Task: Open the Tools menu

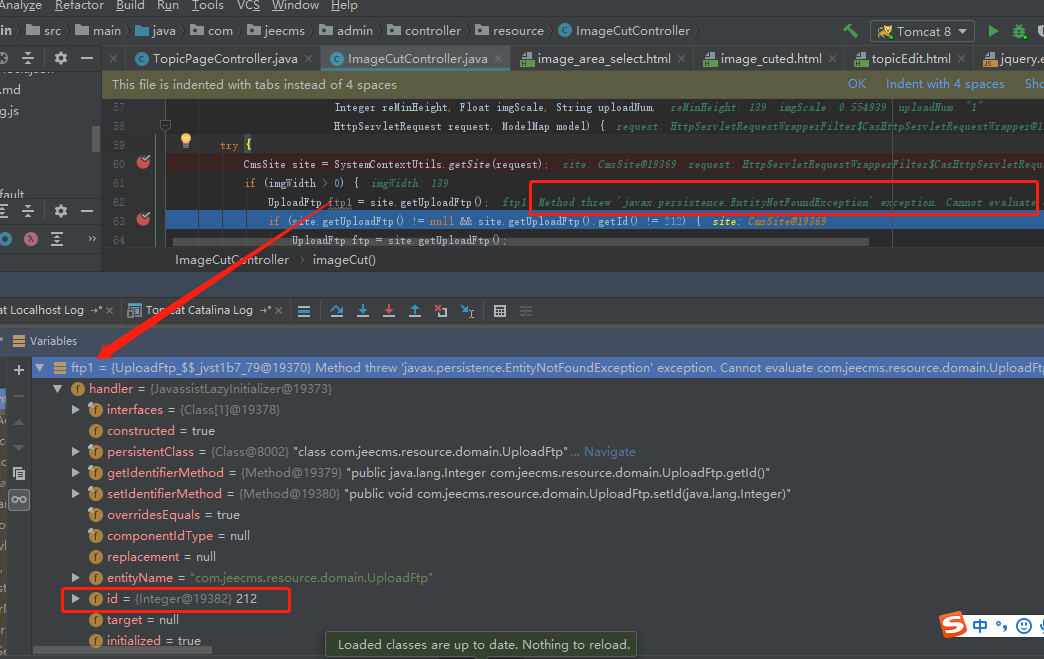Action: coord(208,6)
